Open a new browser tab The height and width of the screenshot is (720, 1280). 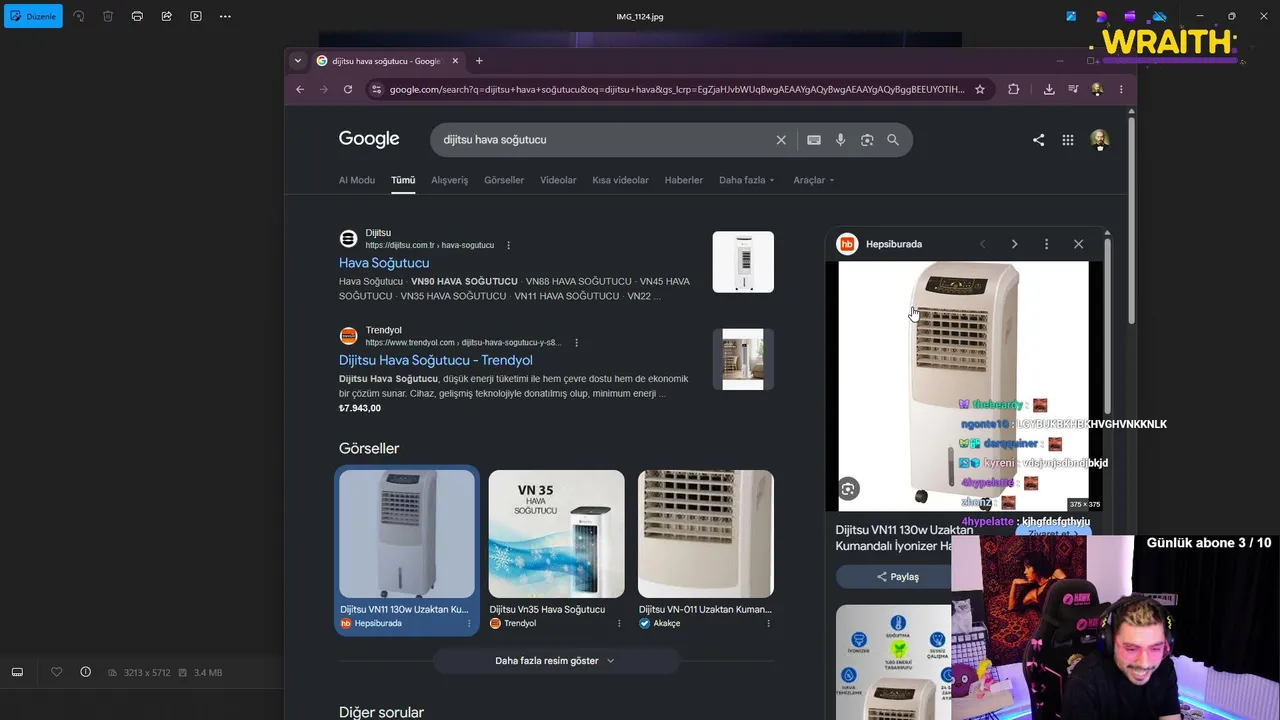pyautogui.click(x=479, y=61)
